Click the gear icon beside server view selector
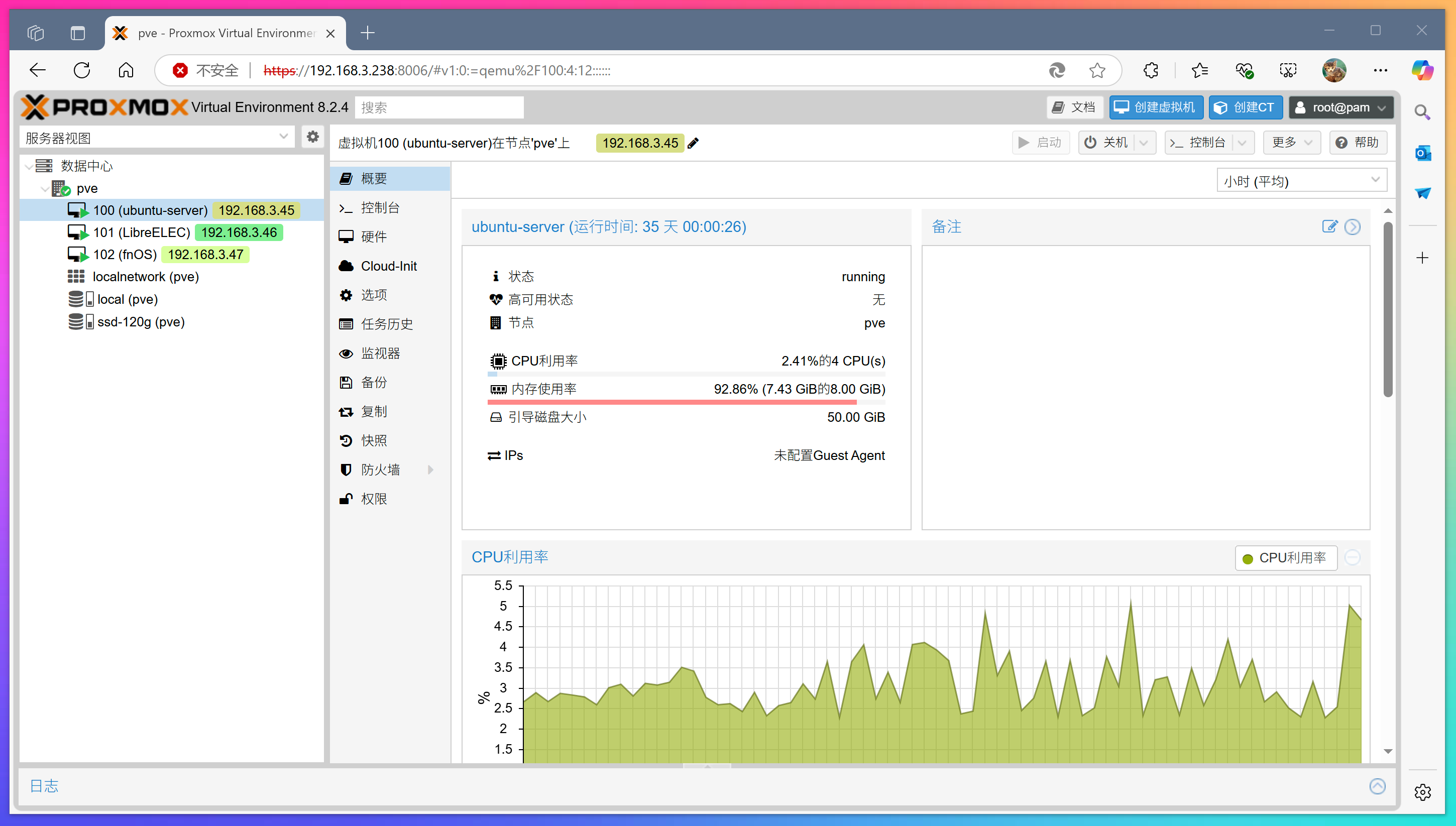This screenshot has width=1456, height=826. click(x=313, y=137)
